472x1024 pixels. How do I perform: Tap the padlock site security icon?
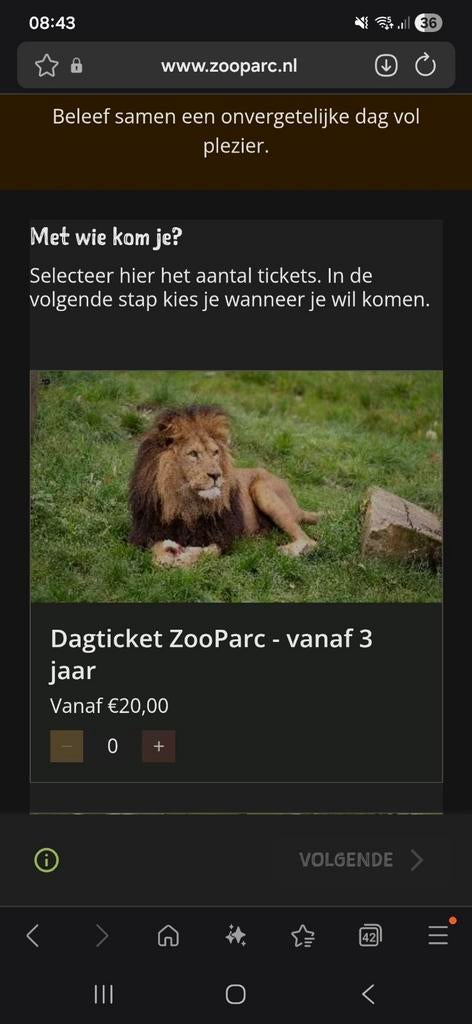pyautogui.click(x=76, y=65)
